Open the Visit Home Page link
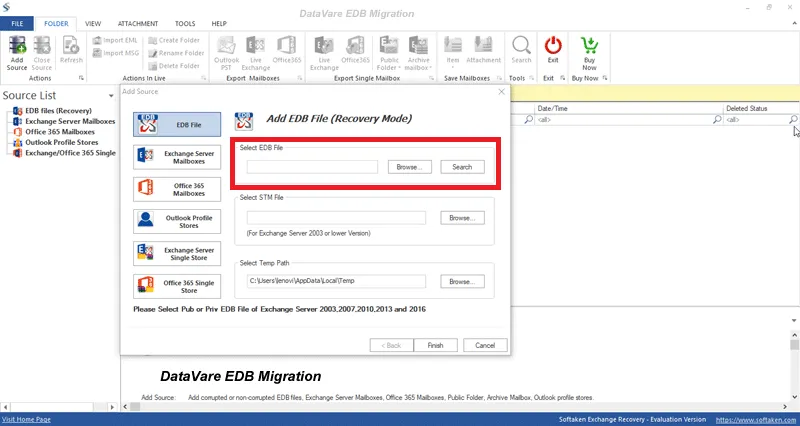 (27, 419)
